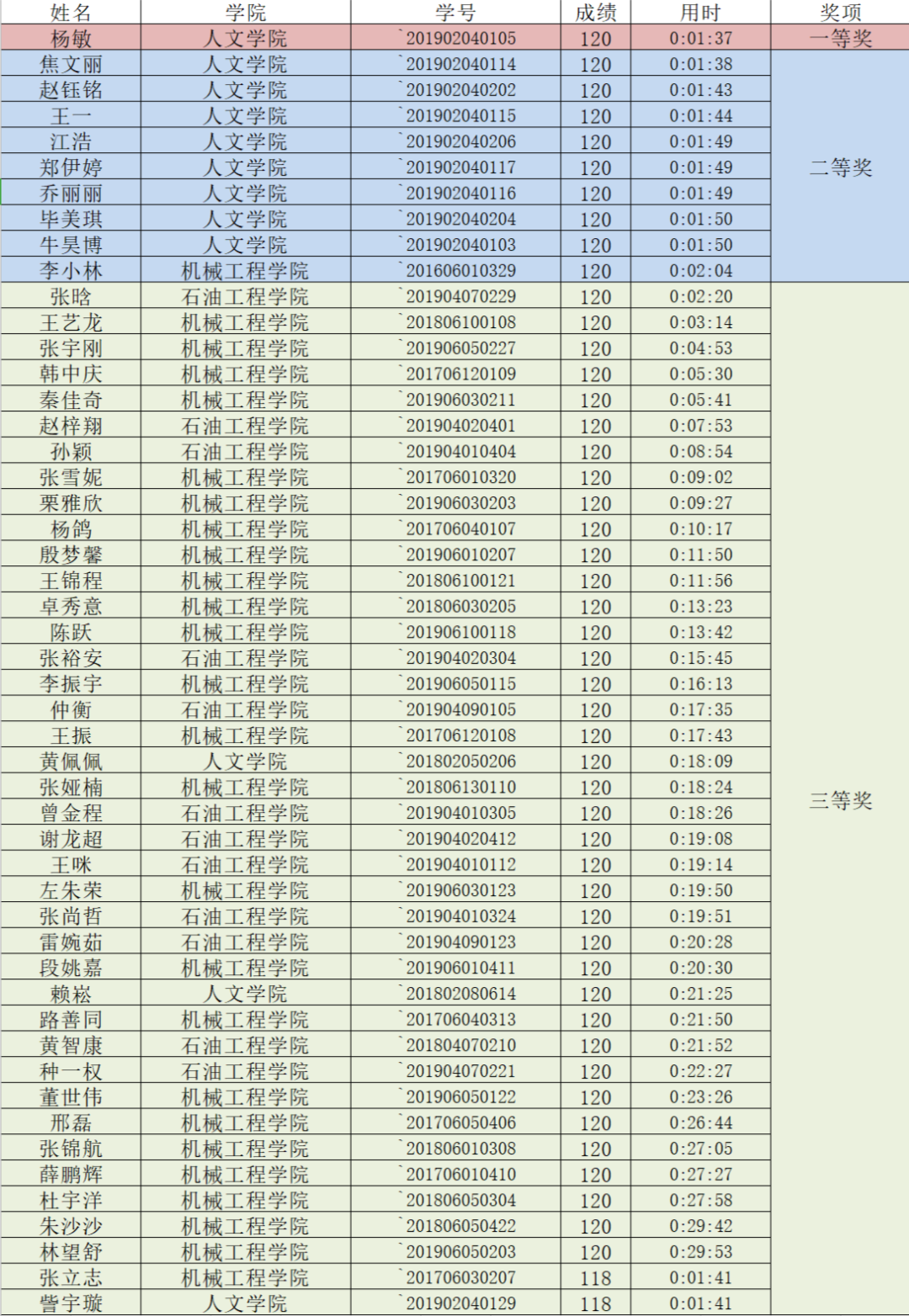Image resolution: width=909 pixels, height=1316 pixels.
Task: Click the time cell 0:13:23
Action: 700,607
